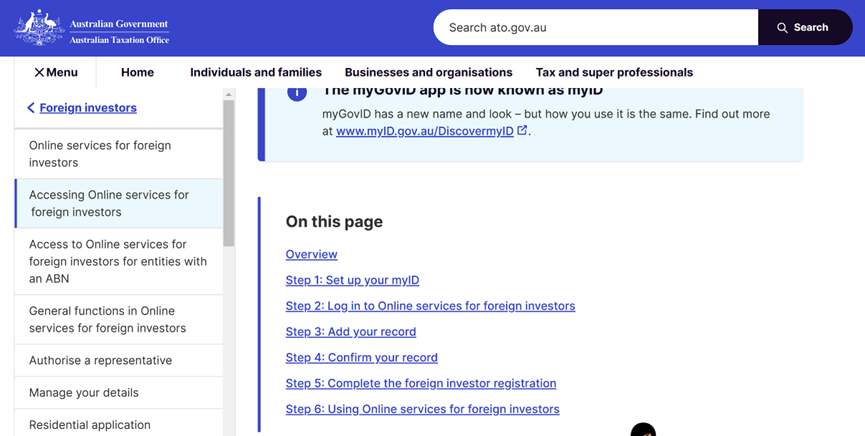Select General functions in Online services

pos(119,319)
